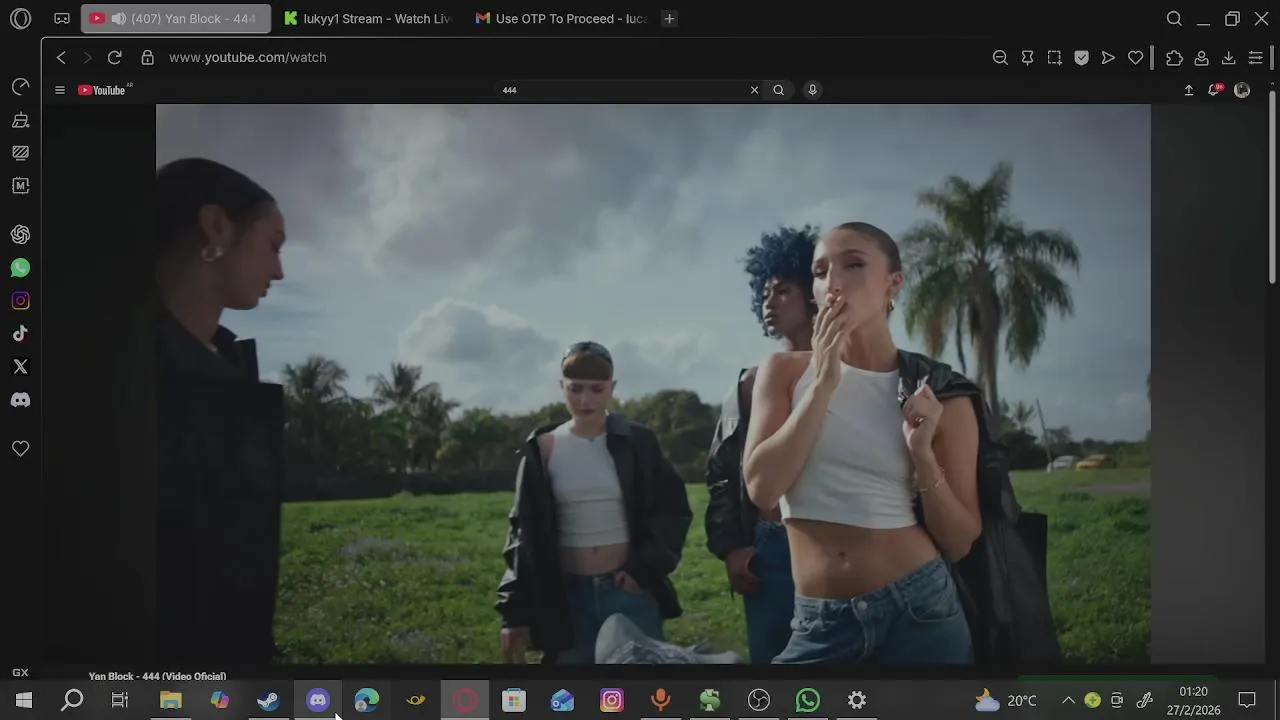1280x720 pixels.
Task: Open GX Control speedometer in sidebar
Action: click(20, 87)
